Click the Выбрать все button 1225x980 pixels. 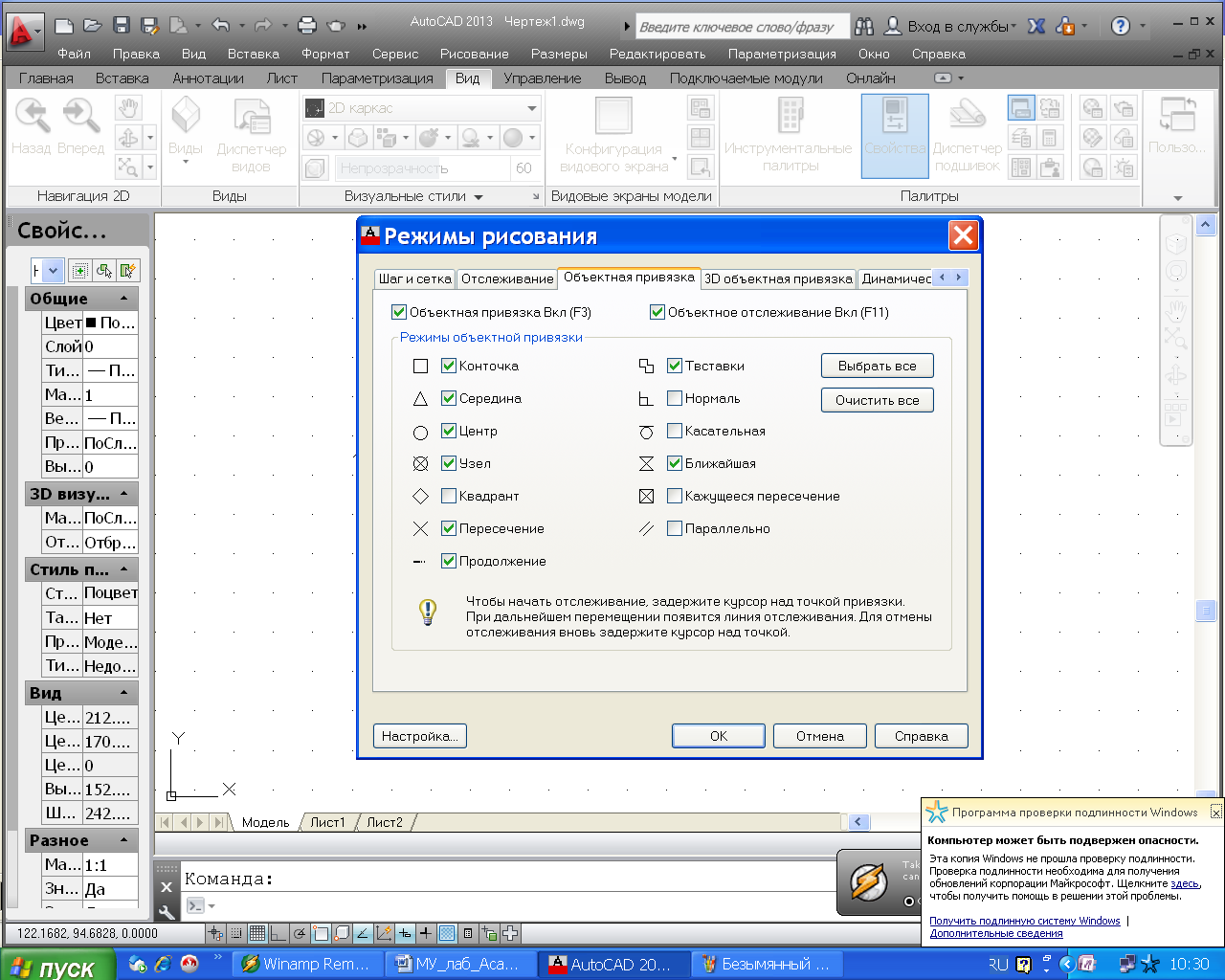[x=878, y=366]
